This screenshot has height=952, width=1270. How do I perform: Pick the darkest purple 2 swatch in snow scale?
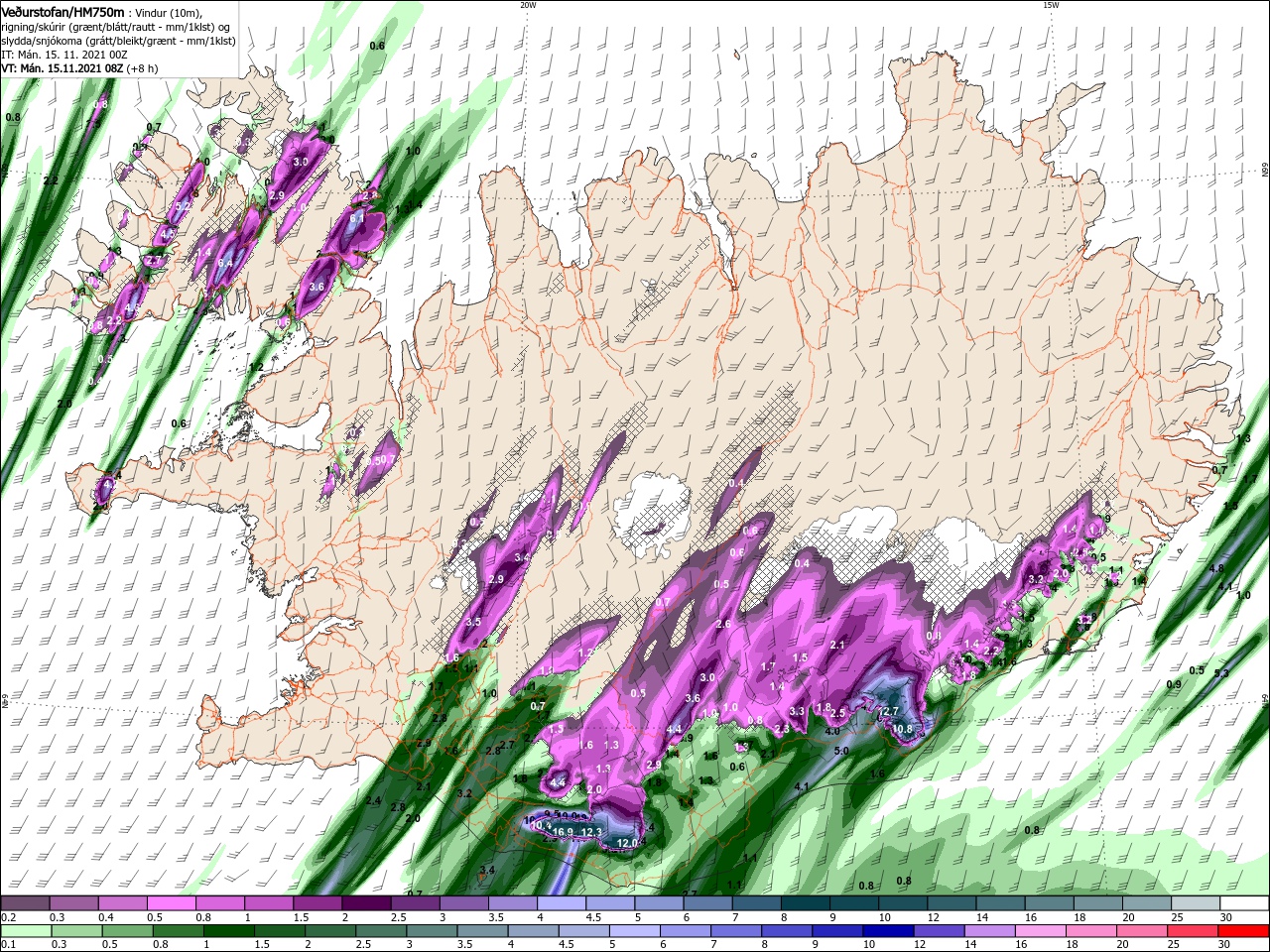pos(366,903)
